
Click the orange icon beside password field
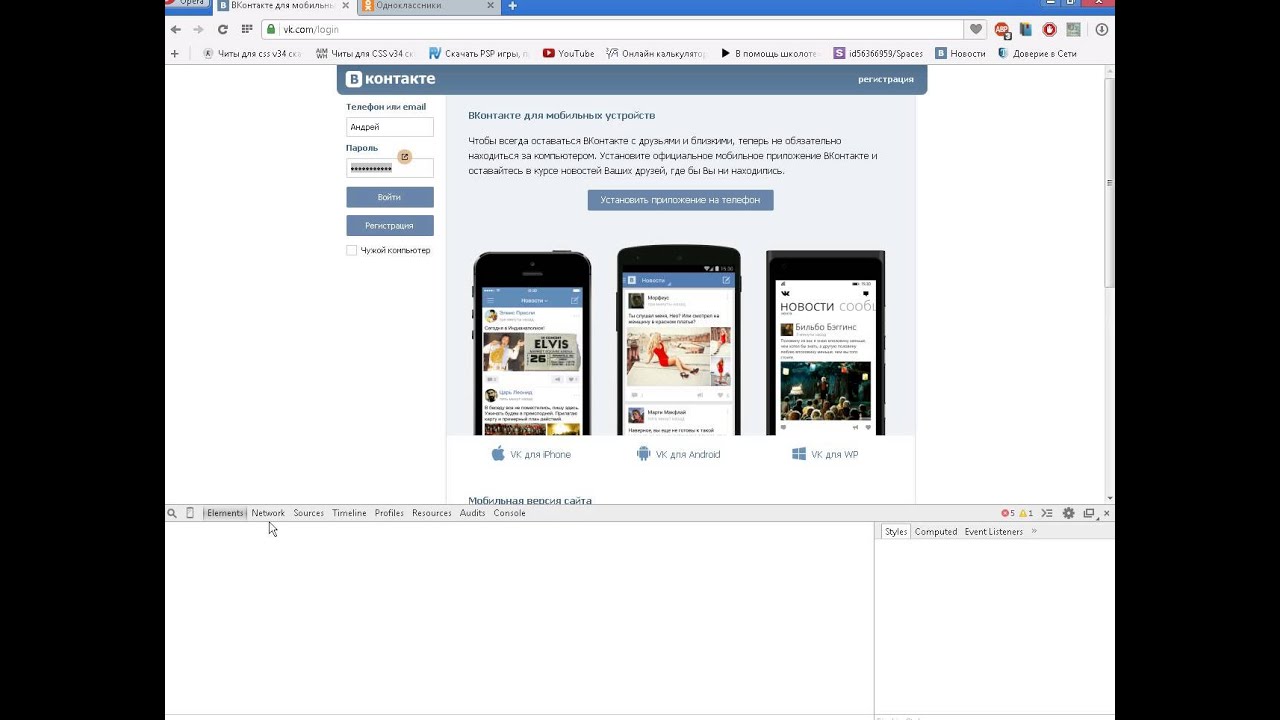point(405,157)
